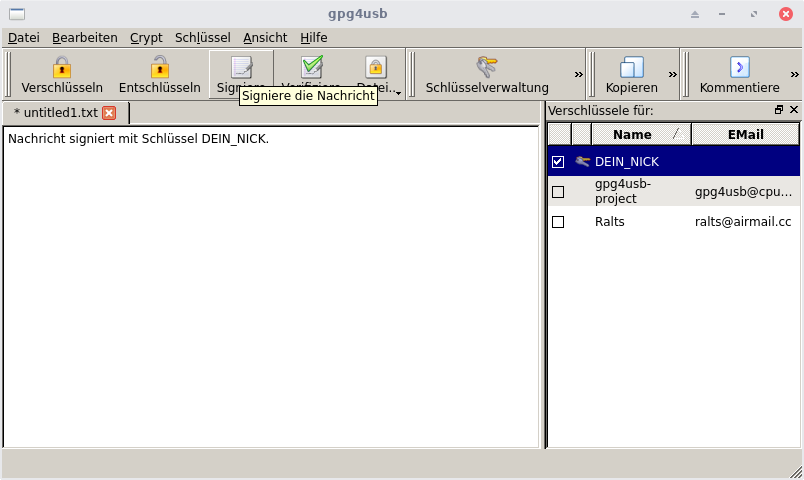Close the gpg4usb window
The image size is (804, 480).
[x=786, y=14]
